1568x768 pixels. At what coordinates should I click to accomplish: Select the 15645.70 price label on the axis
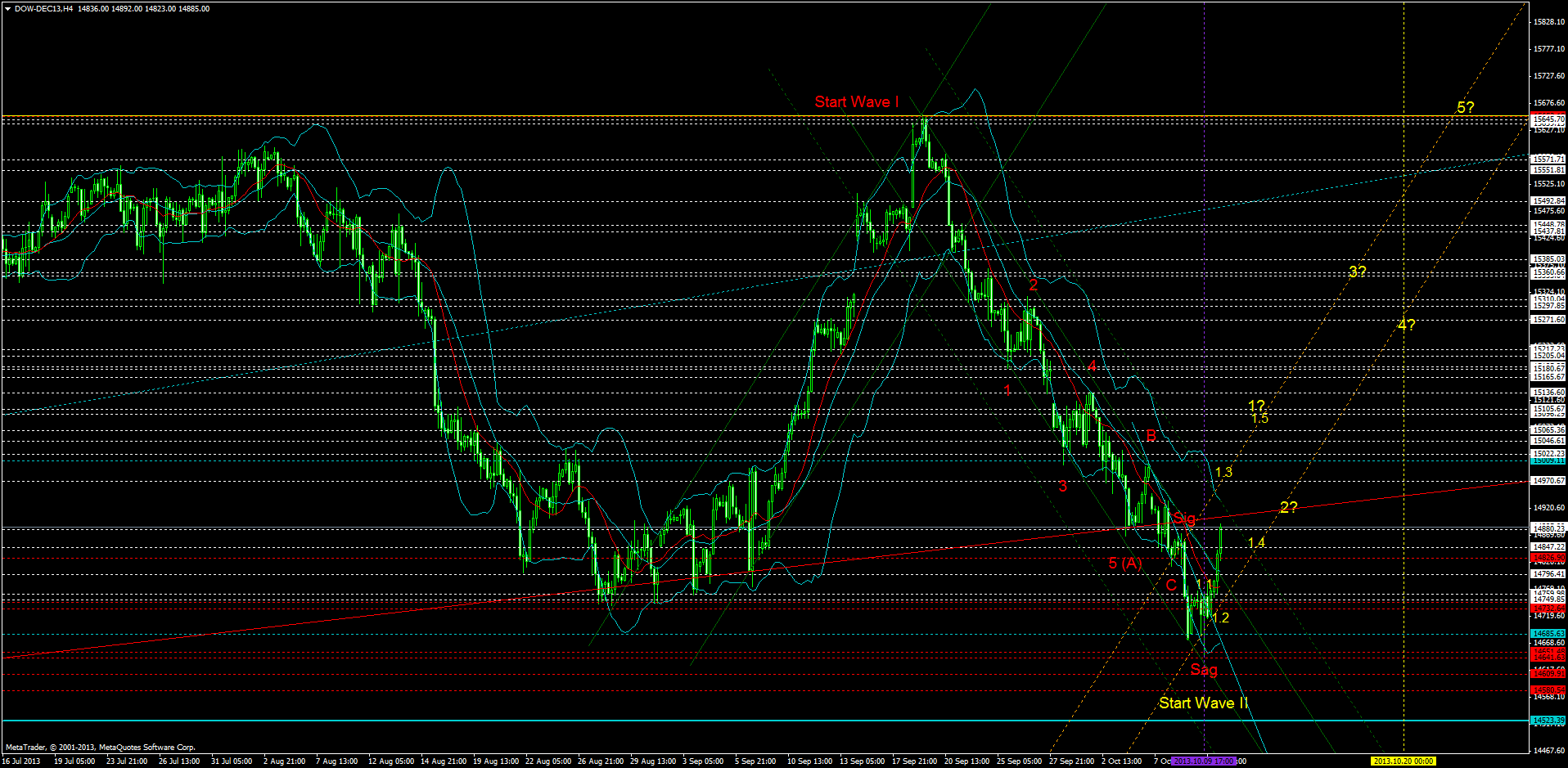(1546, 118)
